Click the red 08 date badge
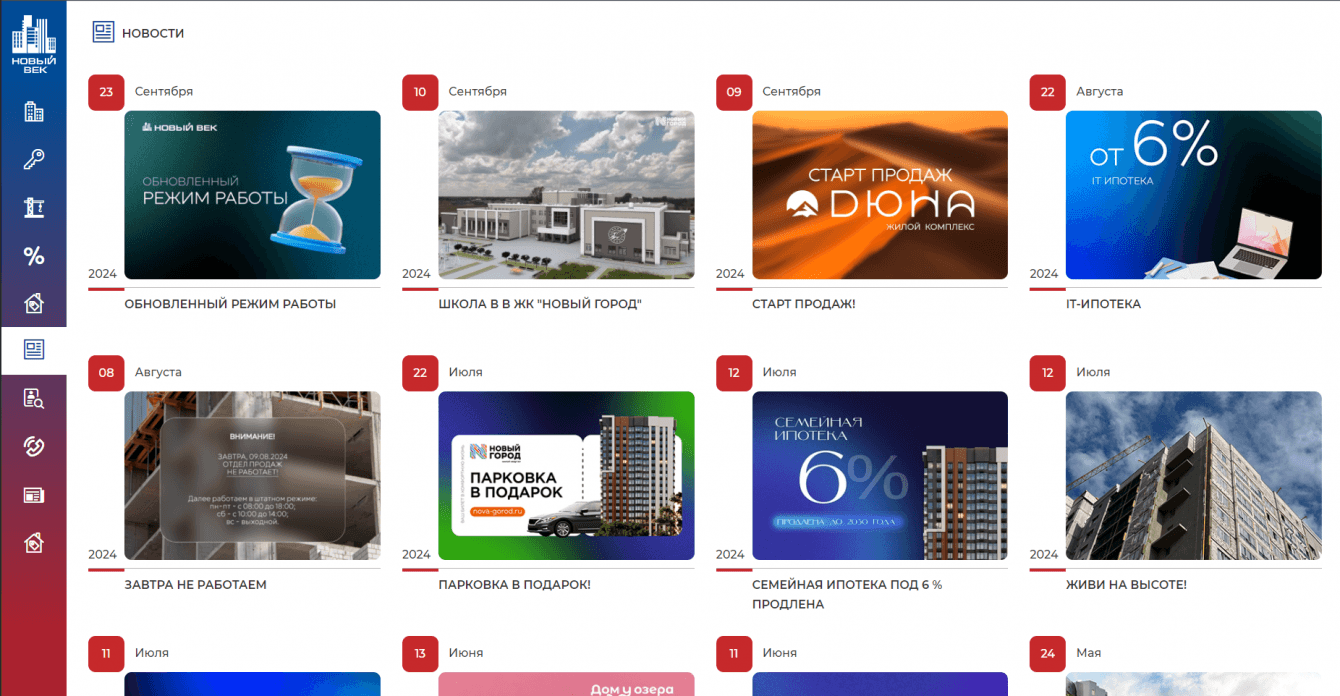Screen dimensions: 1340x696 [106, 373]
